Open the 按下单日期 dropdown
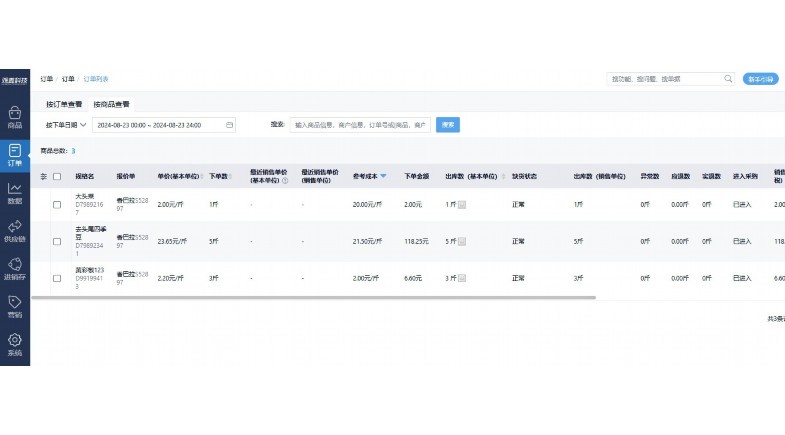The height and width of the screenshot is (435, 785). point(66,125)
